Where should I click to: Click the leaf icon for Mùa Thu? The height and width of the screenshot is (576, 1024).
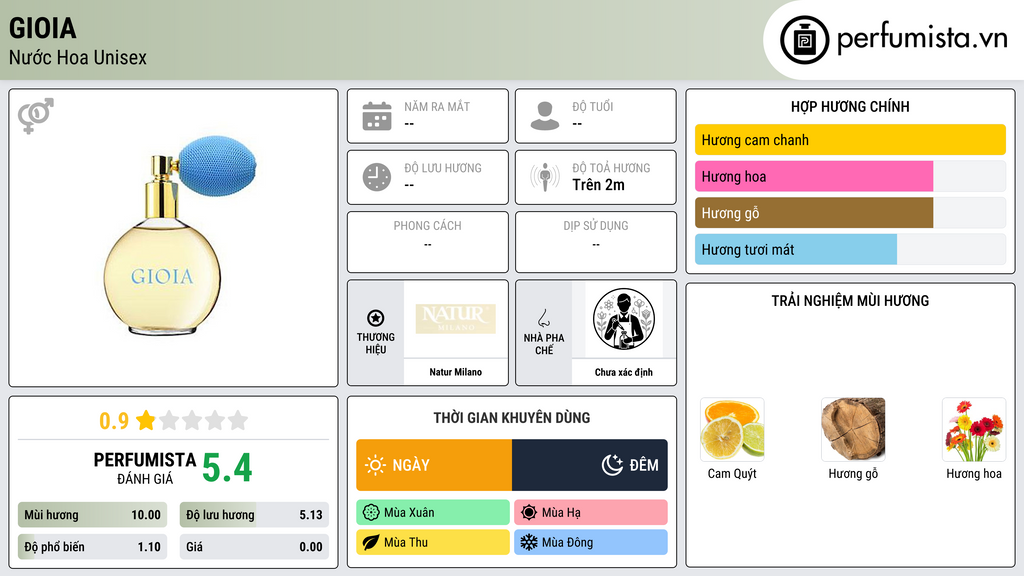pos(371,542)
